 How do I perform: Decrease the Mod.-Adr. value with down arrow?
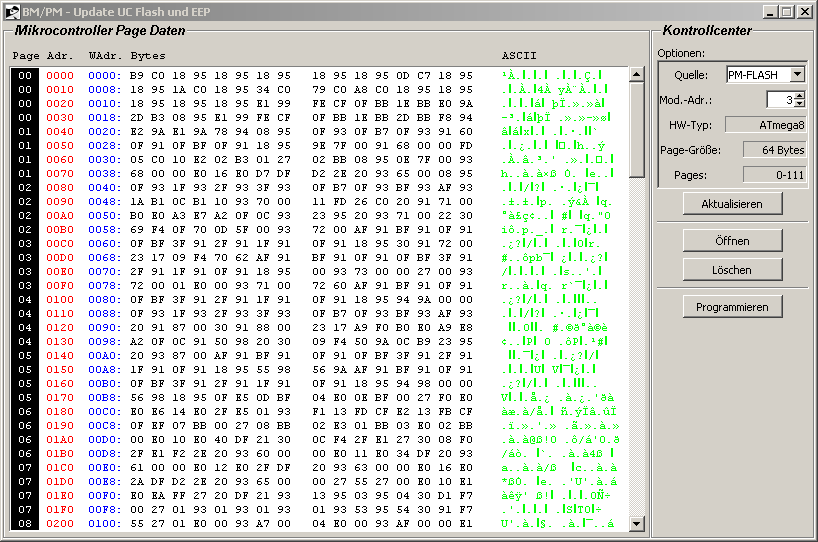pyautogui.click(x=799, y=104)
